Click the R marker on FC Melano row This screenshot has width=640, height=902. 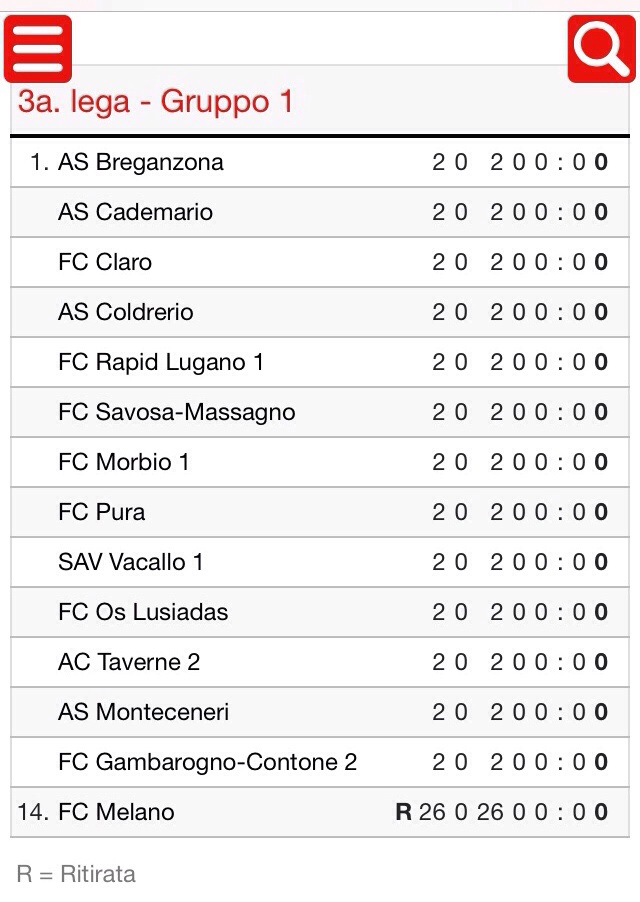tap(404, 812)
